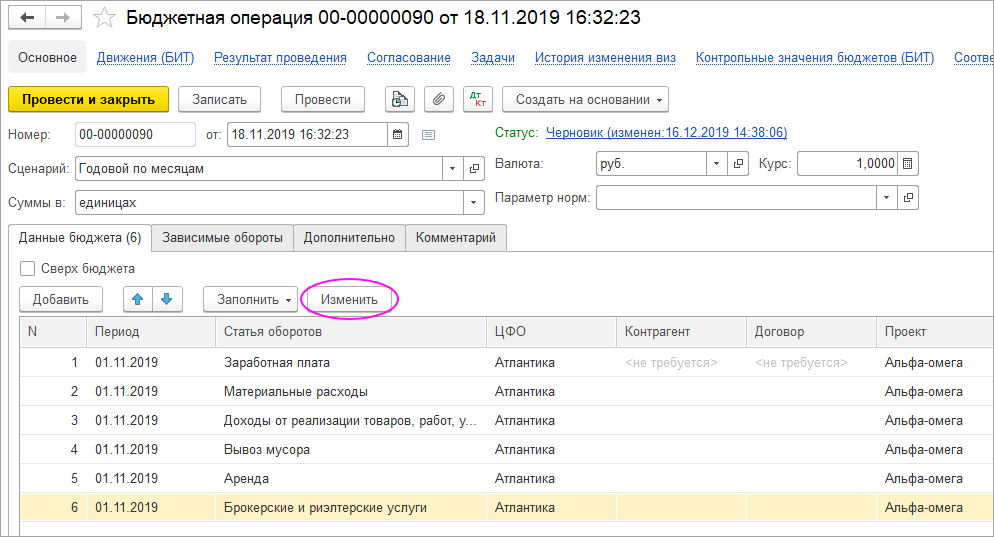994x537 pixels.
Task: Add document to favorites with star
Action: (103, 18)
